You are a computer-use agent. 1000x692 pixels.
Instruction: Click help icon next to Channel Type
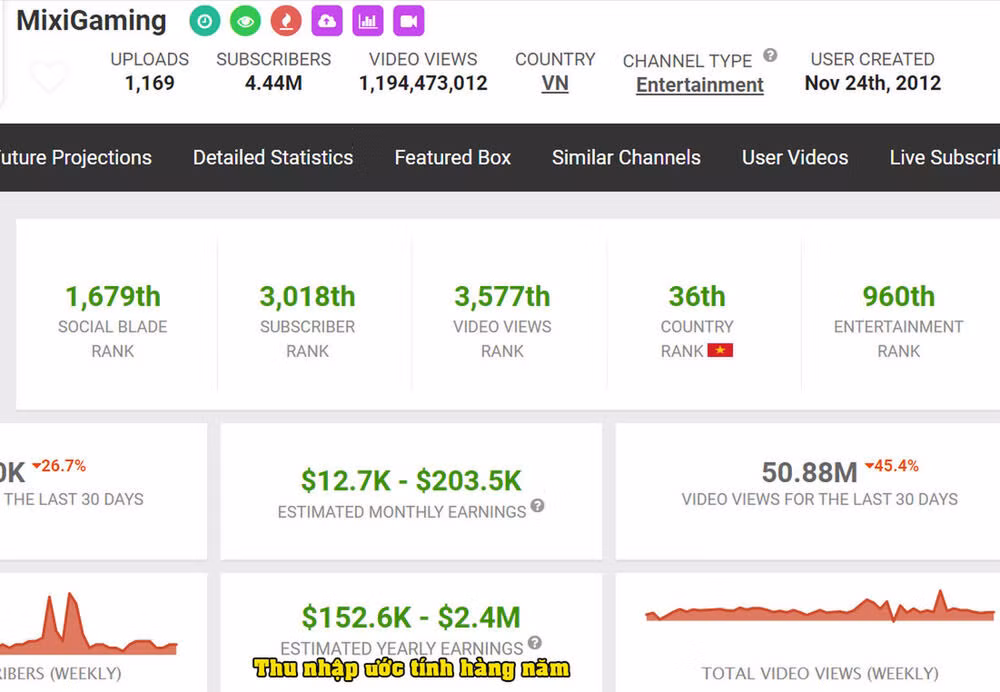pos(770,55)
